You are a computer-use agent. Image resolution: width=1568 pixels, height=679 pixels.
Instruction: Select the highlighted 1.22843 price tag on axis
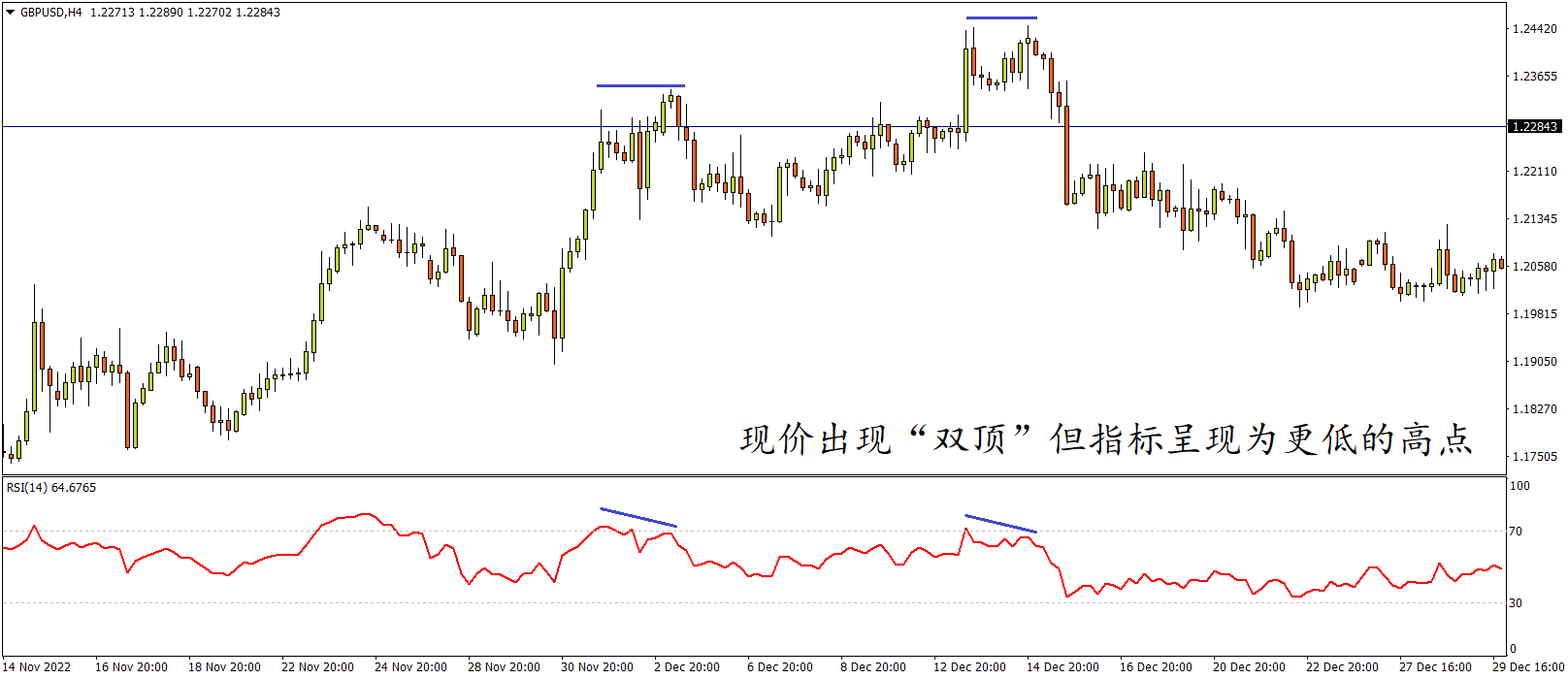[1534, 127]
